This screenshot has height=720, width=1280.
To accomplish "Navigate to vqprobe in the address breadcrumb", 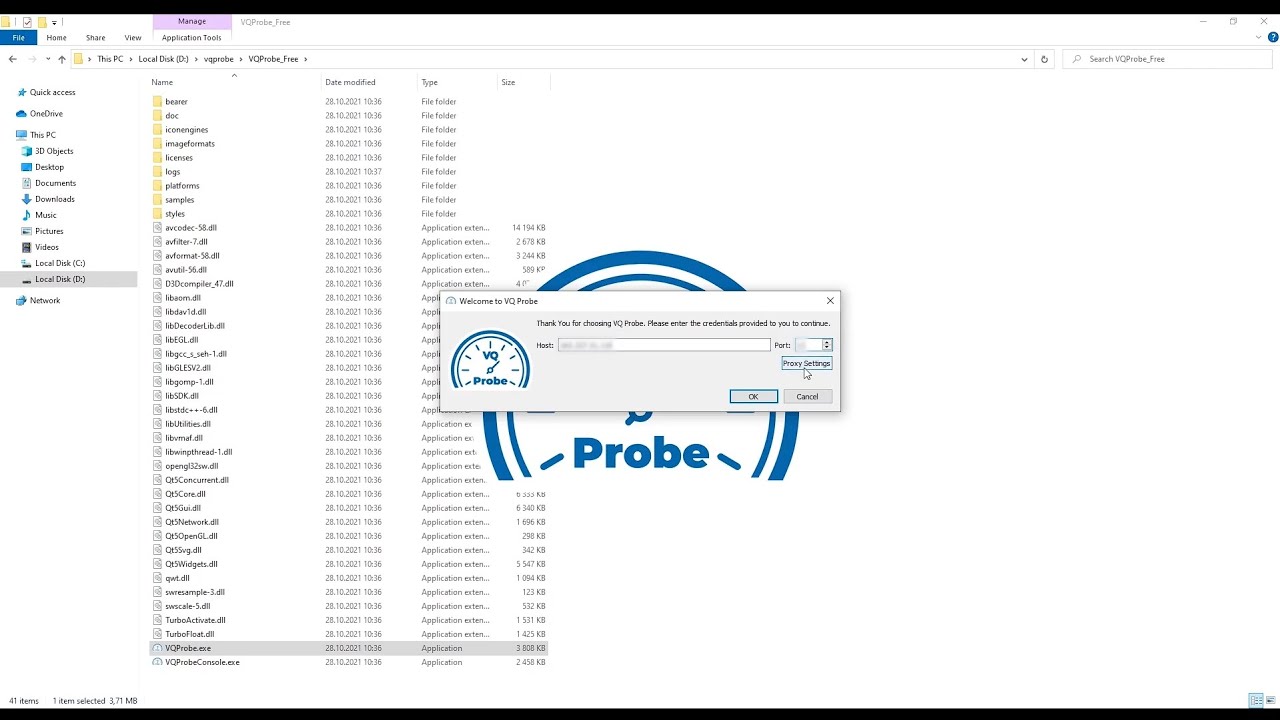I will [x=218, y=59].
